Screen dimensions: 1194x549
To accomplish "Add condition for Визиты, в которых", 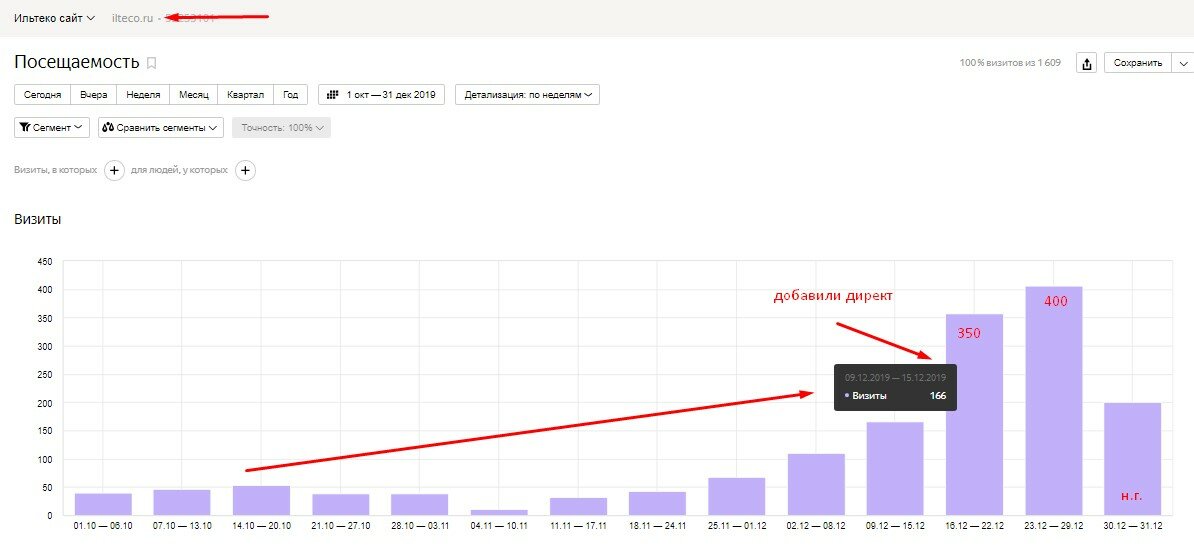I will click(113, 171).
